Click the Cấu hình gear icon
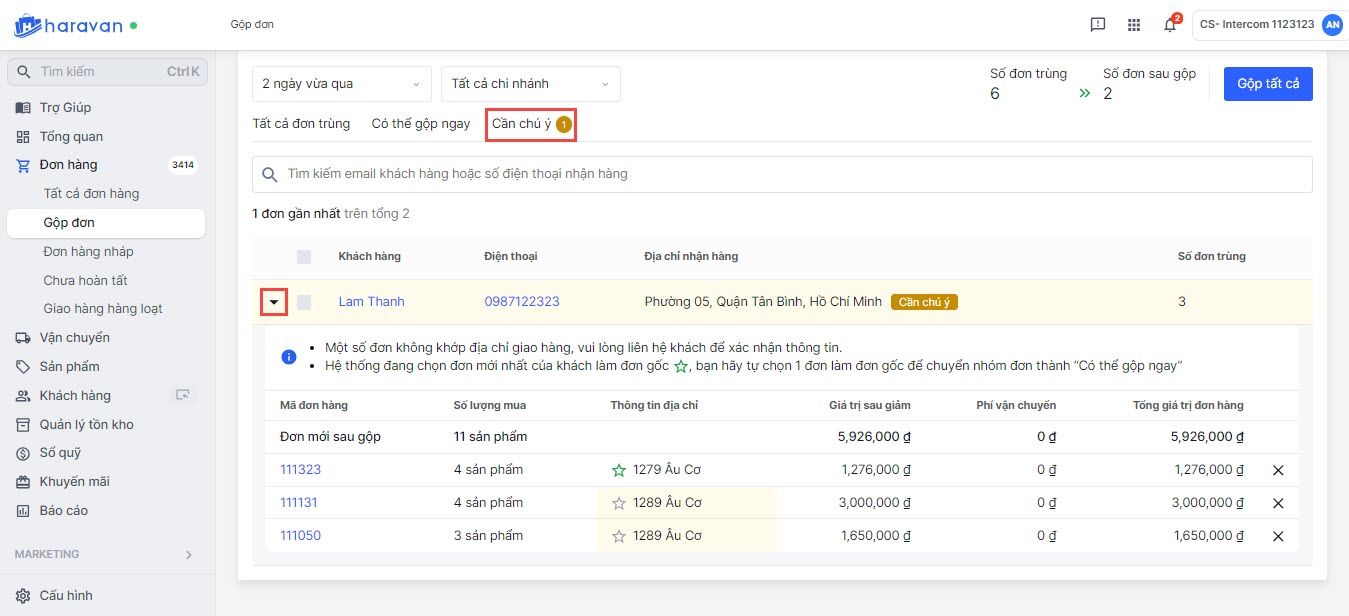Screen dimensions: 1349x616 click(x=23, y=596)
